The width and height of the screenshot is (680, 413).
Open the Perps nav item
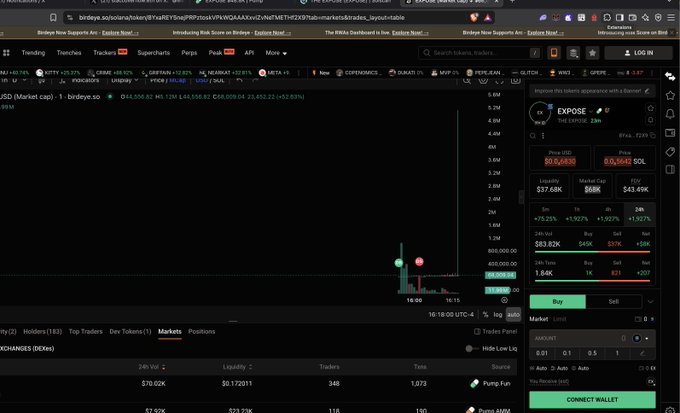(189, 52)
